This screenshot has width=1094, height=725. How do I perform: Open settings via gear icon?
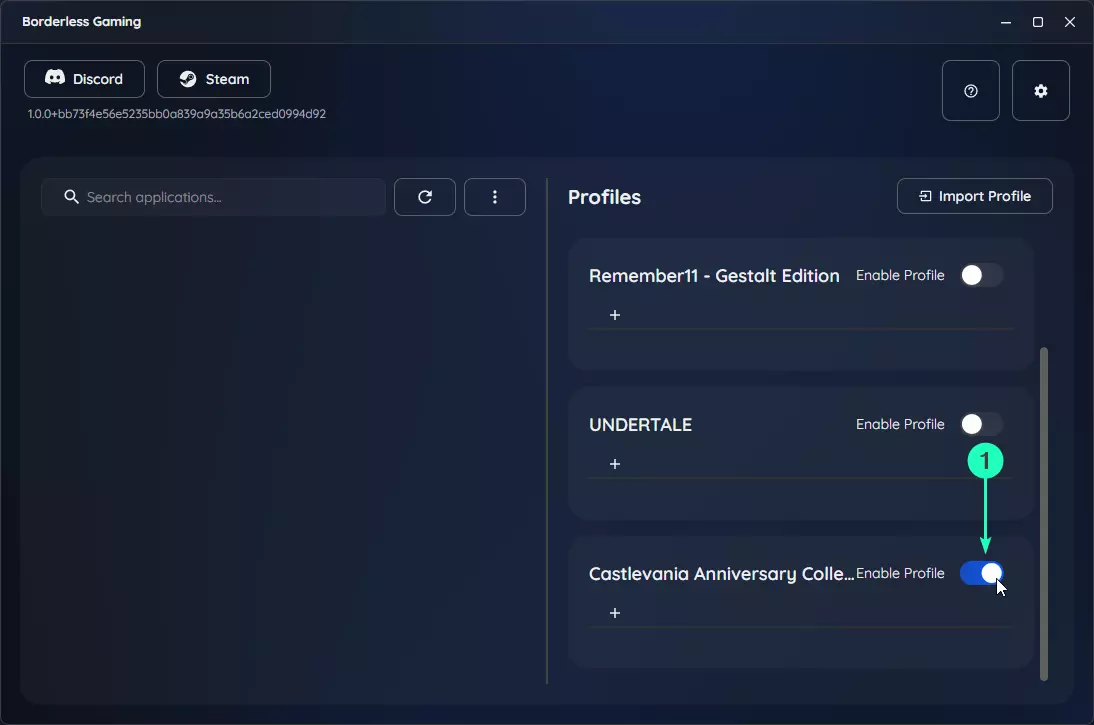(x=1040, y=91)
